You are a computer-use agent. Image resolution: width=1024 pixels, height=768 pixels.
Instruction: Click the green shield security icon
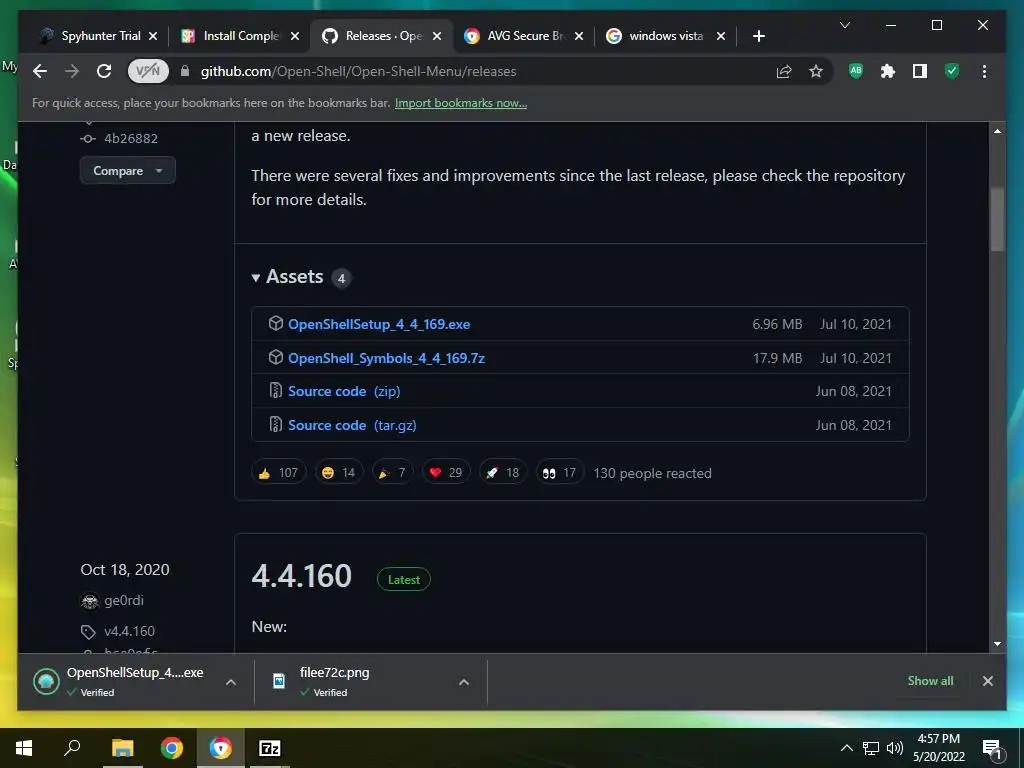click(952, 71)
